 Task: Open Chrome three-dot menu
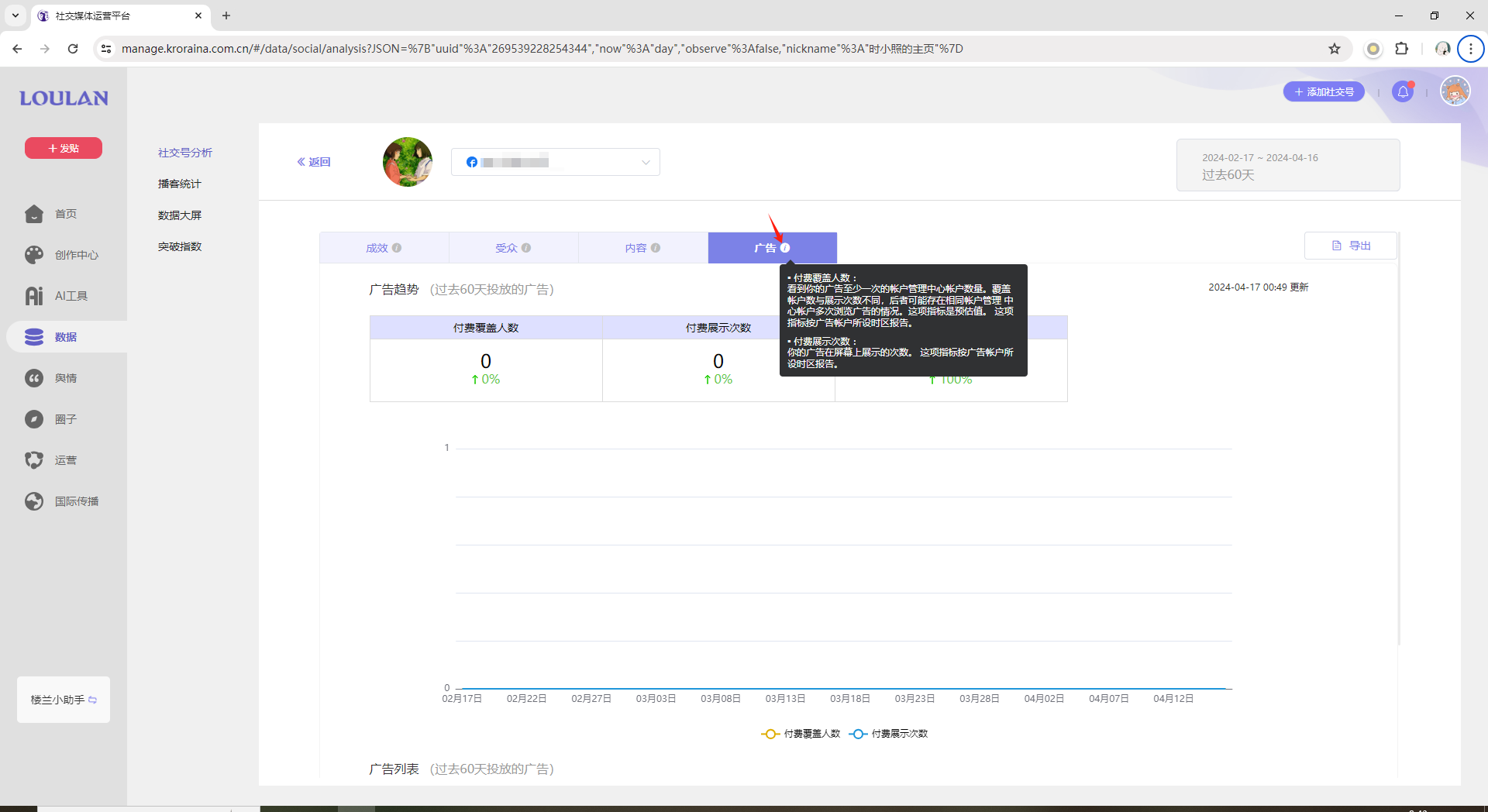pyautogui.click(x=1470, y=49)
